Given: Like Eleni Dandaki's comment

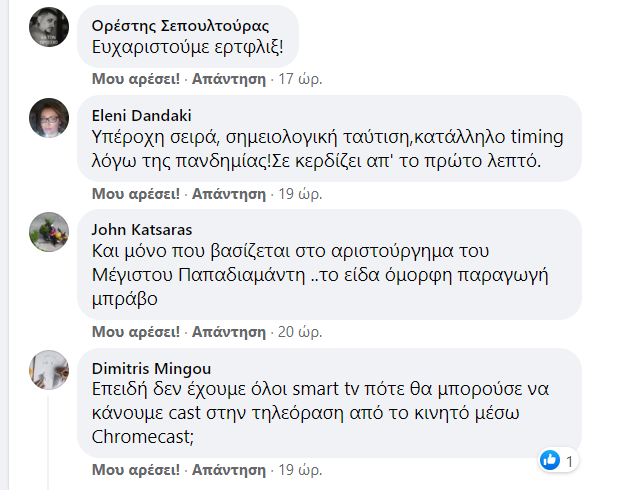Looking at the screenshot, I should pyautogui.click(x=136, y=194).
